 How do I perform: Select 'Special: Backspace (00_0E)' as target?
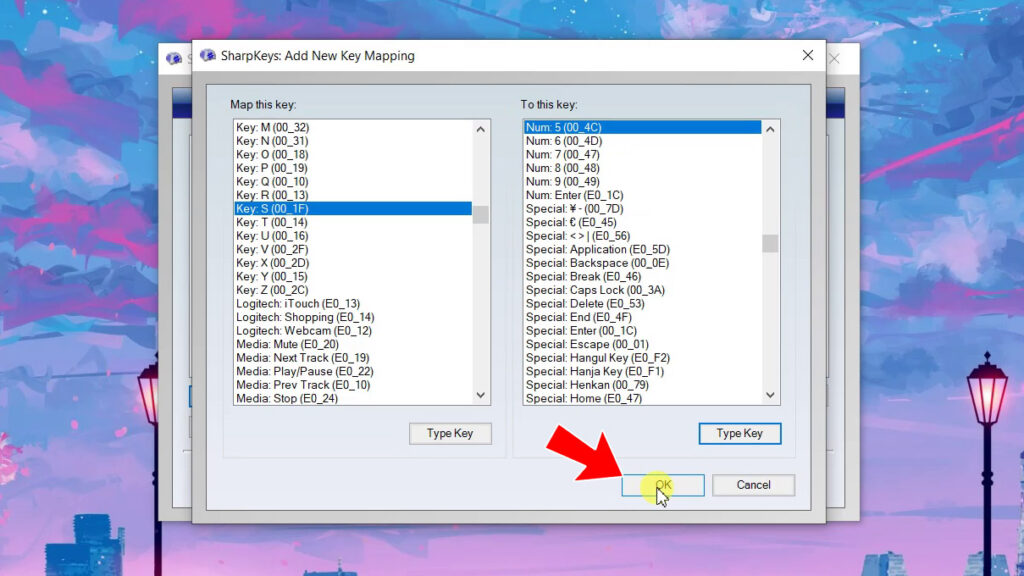[x=643, y=263]
